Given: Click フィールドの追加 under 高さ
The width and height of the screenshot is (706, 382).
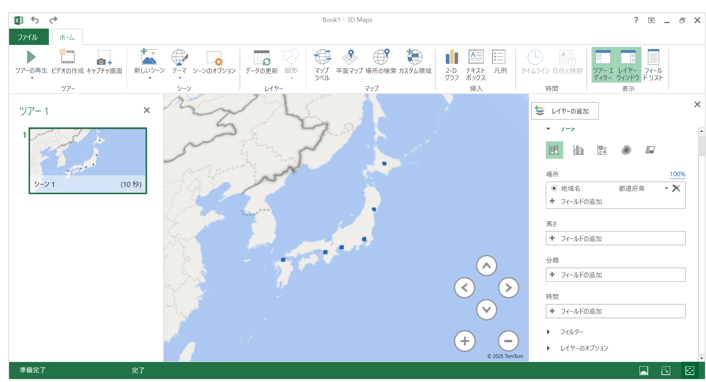Looking at the screenshot, I should point(615,238).
